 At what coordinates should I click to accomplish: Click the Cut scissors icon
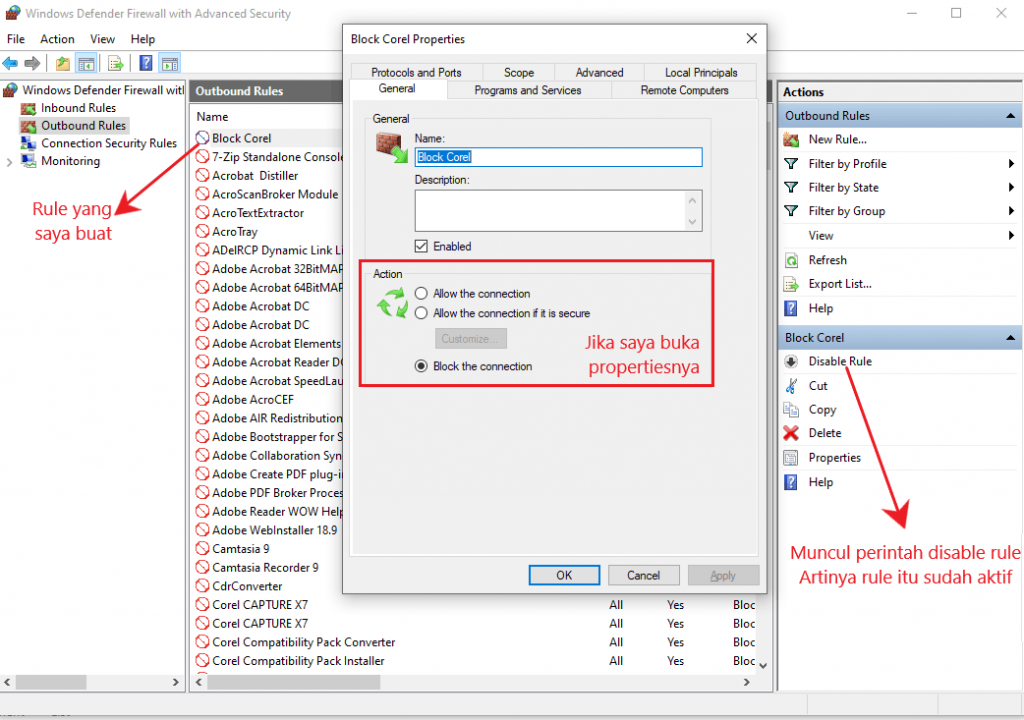[791, 385]
